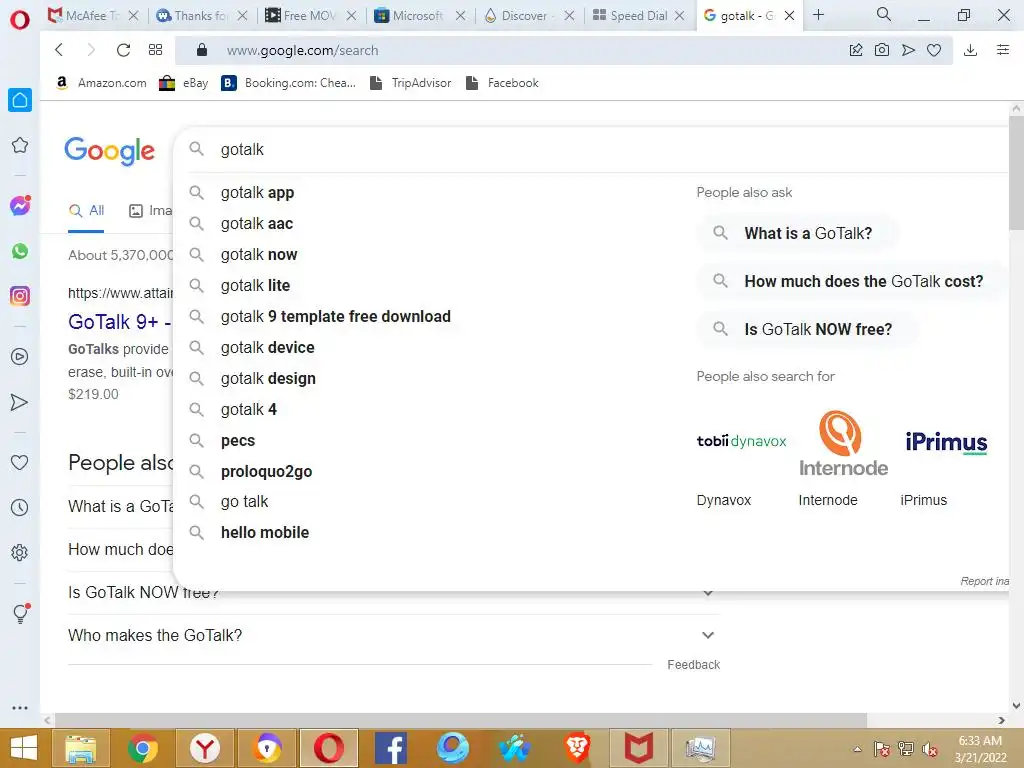Click the address bar URL

pos(302,50)
